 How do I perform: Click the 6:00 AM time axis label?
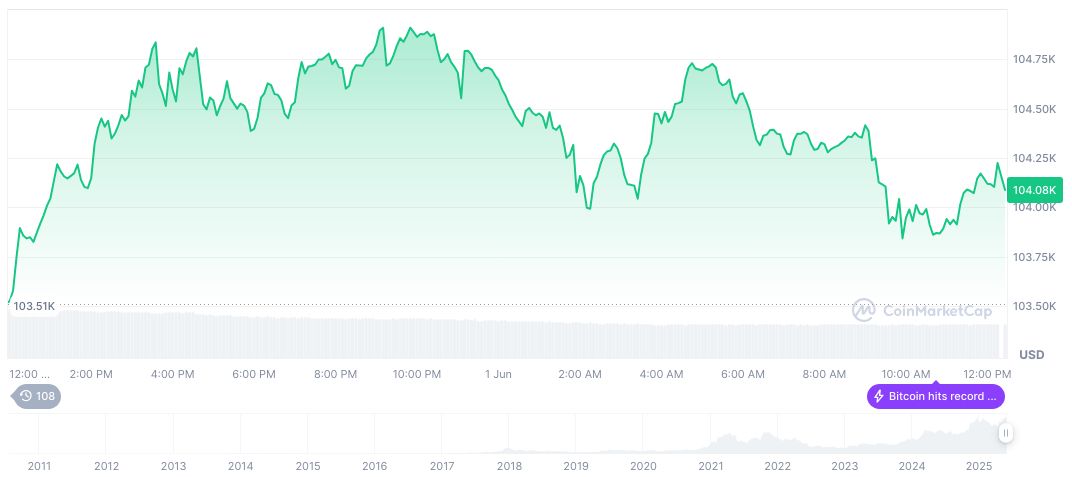[743, 374]
